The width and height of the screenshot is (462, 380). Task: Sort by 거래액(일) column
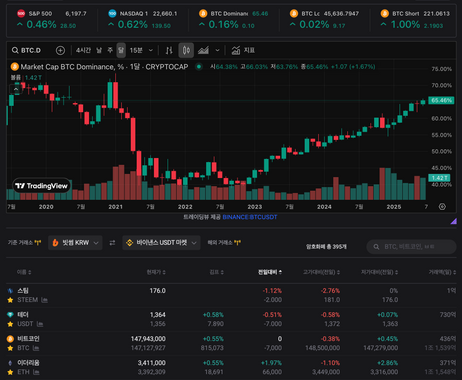click(442, 272)
